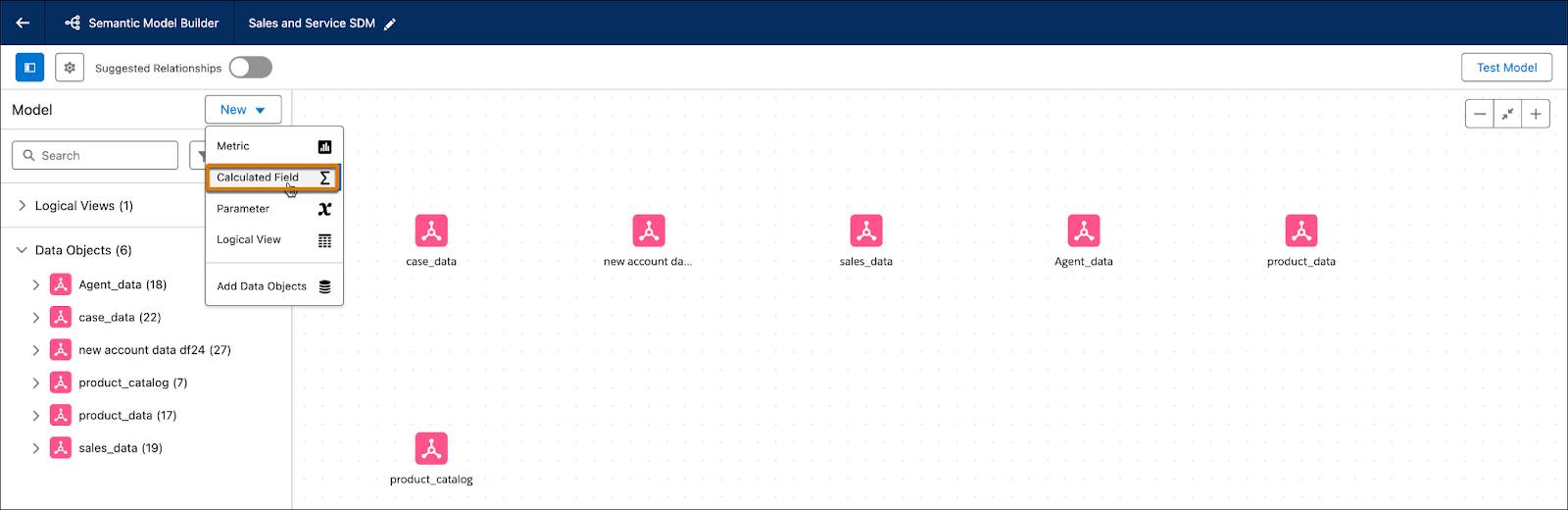Select product_catalog node on canvas
Image resolution: width=1568 pixels, height=510 pixels.
click(x=431, y=449)
